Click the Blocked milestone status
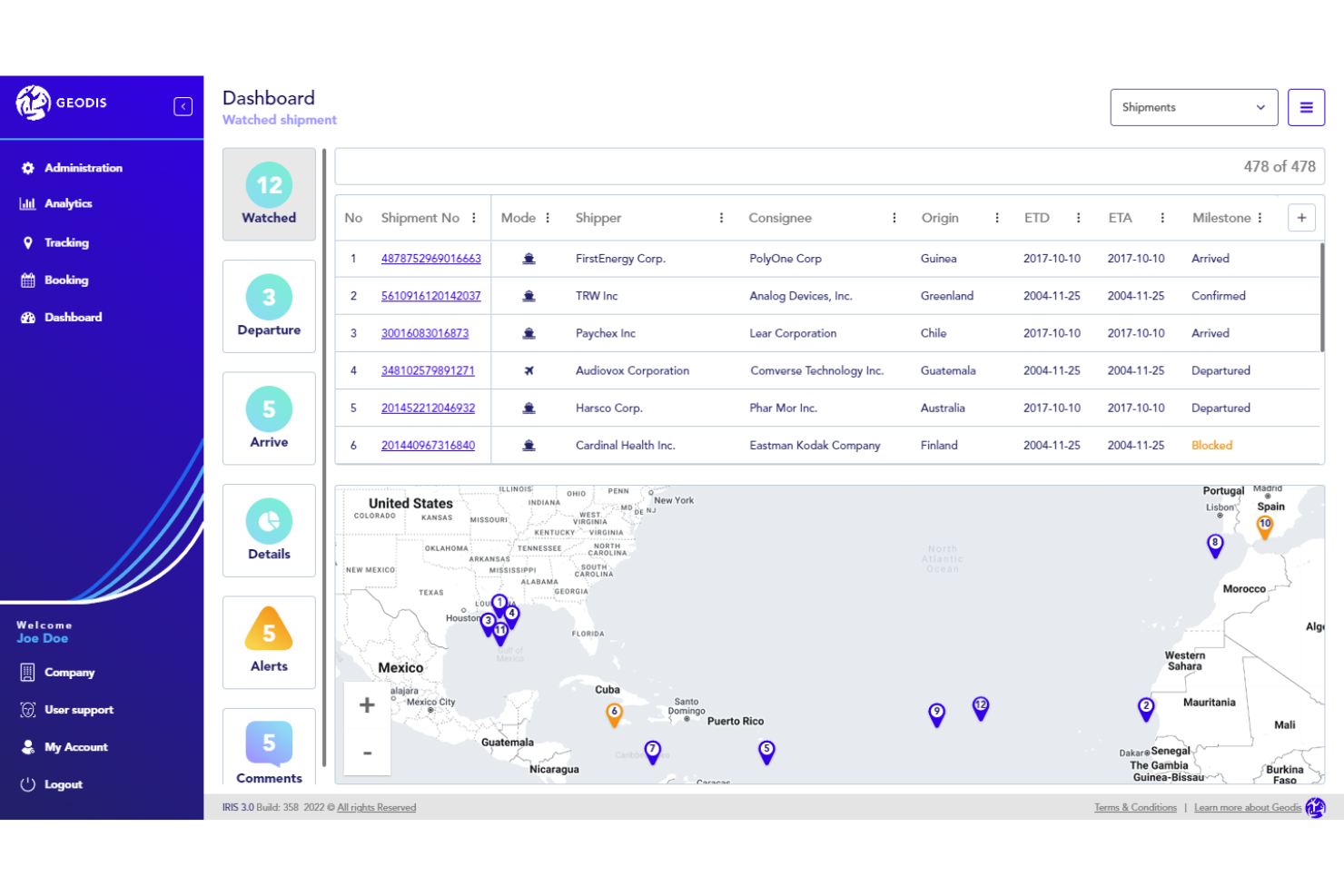 [x=1211, y=445]
